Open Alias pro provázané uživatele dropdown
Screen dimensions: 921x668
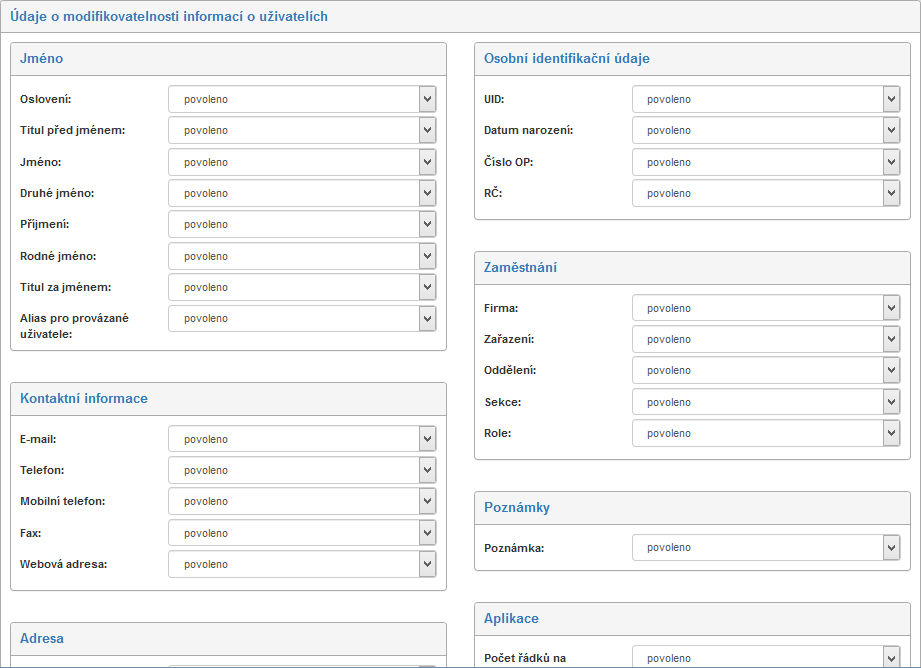pos(302,318)
